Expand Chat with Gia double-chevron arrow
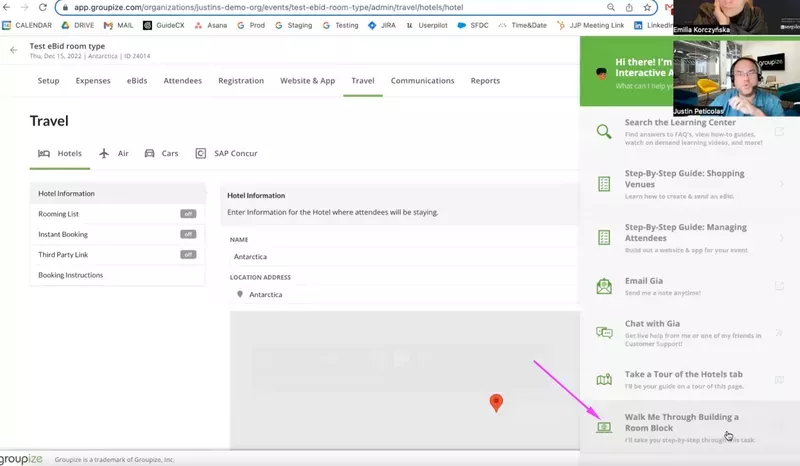The image size is (800, 466). pos(780,332)
